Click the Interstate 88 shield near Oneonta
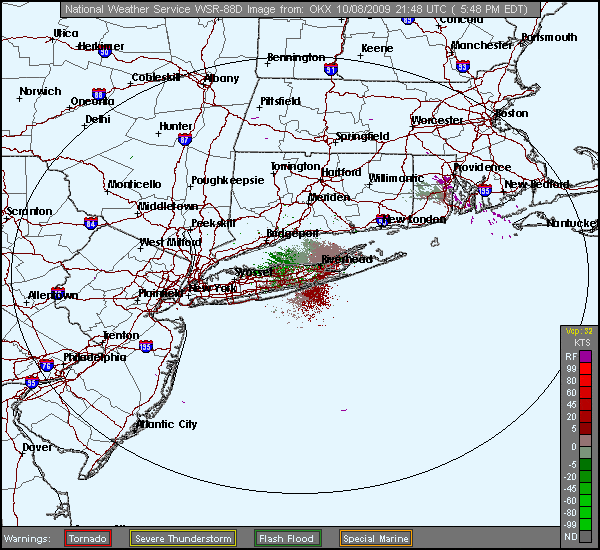Image resolution: width=600 pixels, height=550 pixels. click(99, 94)
